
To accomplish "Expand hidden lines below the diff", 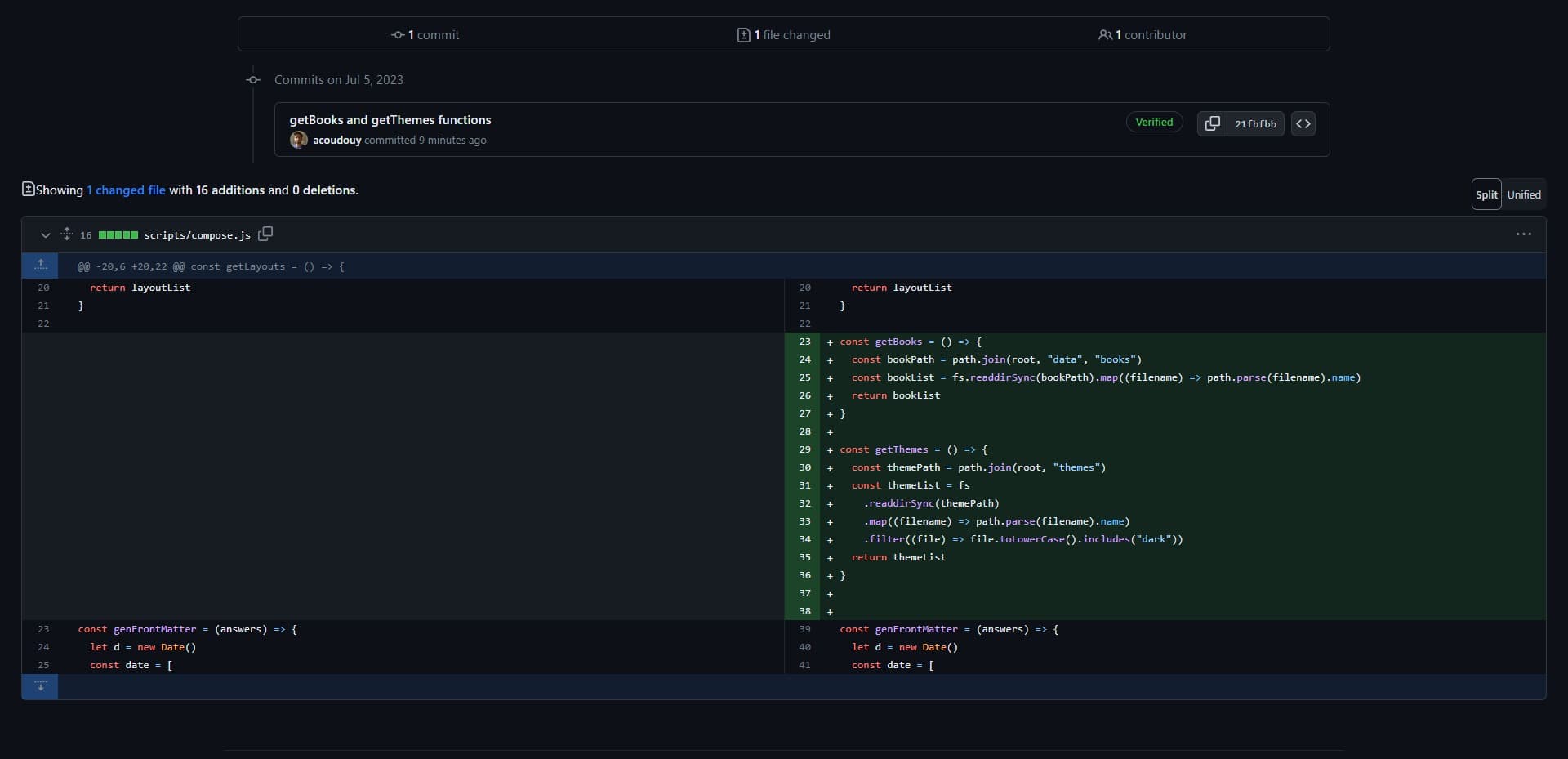I will 40,686.
